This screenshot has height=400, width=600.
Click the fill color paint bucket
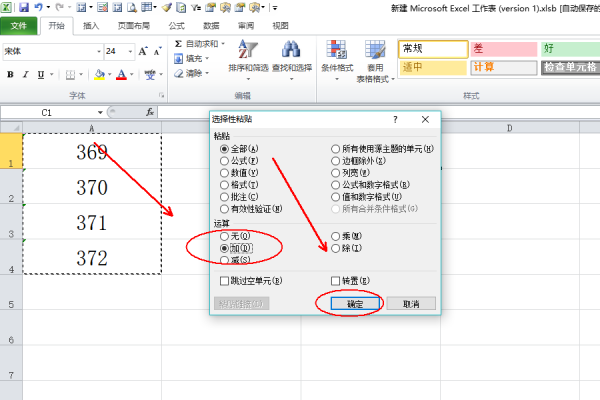(x=99, y=74)
